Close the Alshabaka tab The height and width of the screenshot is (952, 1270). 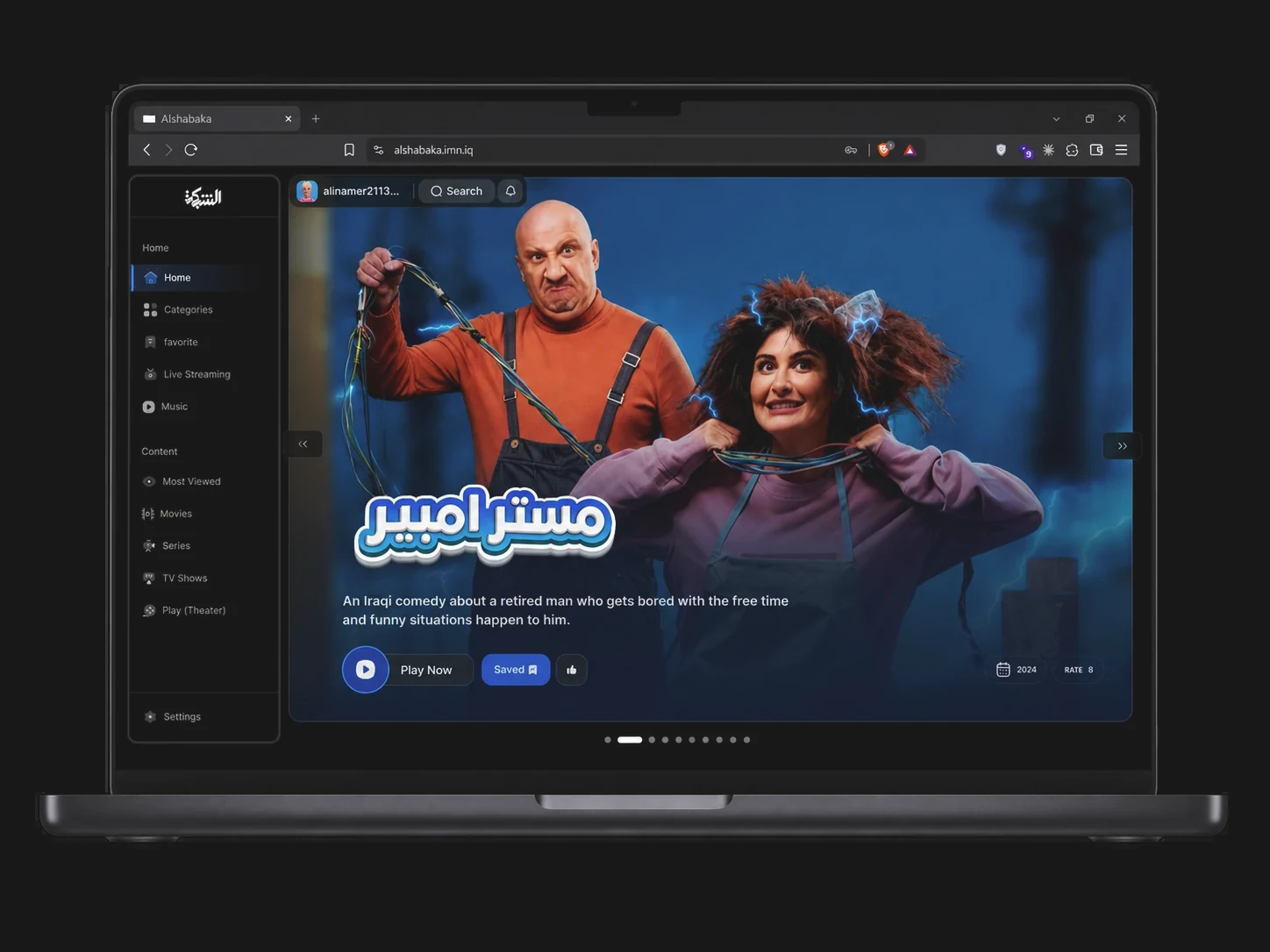[x=289, y=118]
